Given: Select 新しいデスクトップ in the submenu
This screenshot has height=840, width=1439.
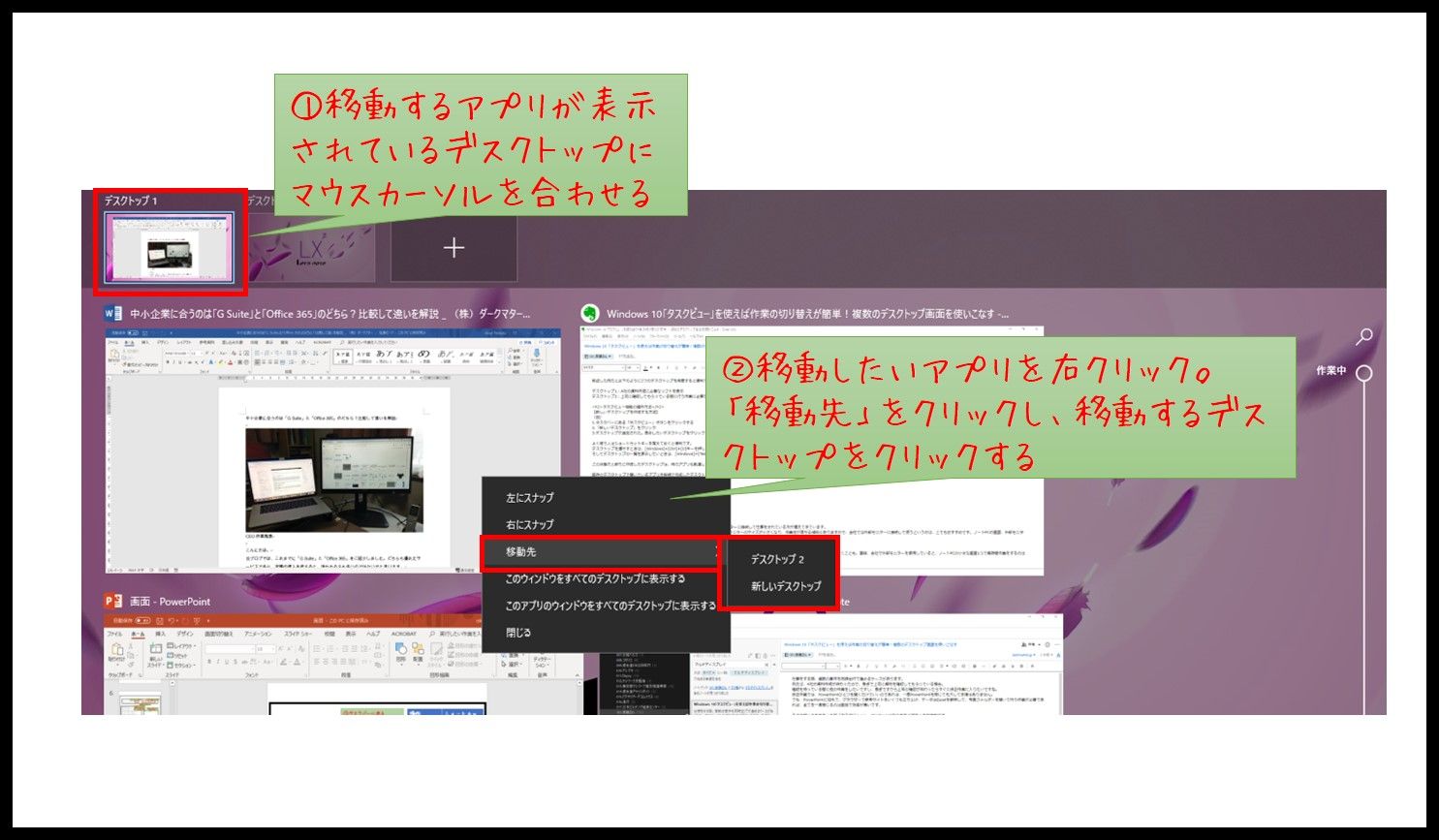Looking at the screenshot, I should [x=786, y=587].
